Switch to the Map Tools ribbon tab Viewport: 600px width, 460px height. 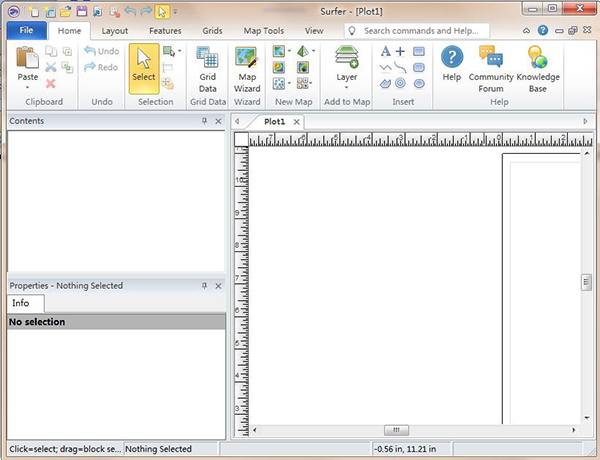[x=266, y=31]
